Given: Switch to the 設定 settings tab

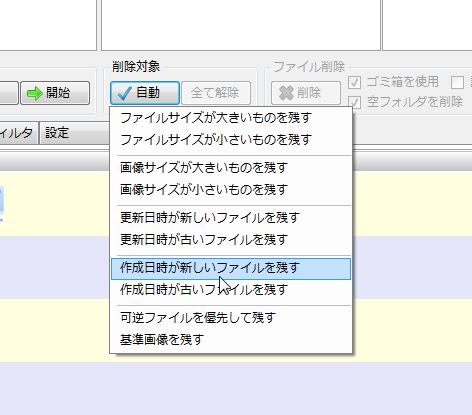Looking at the screenshot, I should pos(57,133).
